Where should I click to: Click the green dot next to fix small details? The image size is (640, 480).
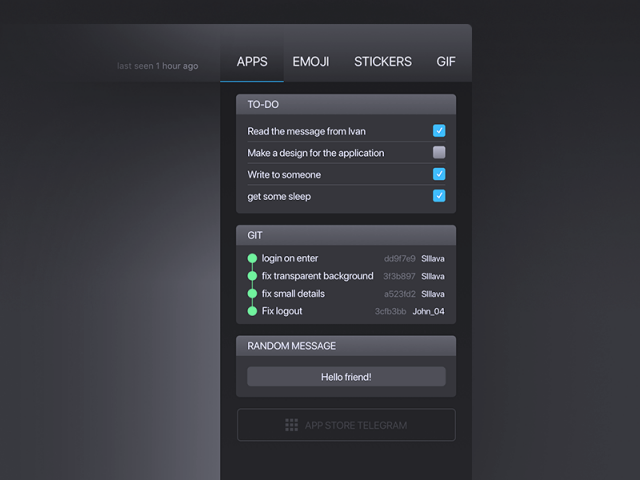click(252, 293)
